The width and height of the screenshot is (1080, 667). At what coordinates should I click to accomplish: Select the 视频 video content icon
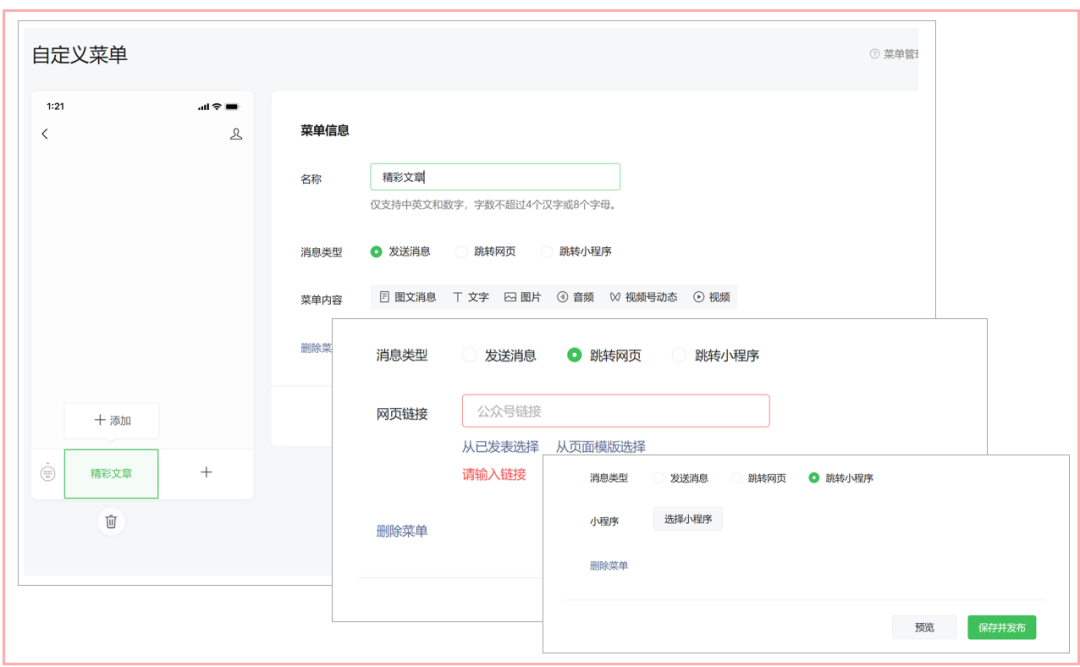pyautogui.click(x=717, y=296)
